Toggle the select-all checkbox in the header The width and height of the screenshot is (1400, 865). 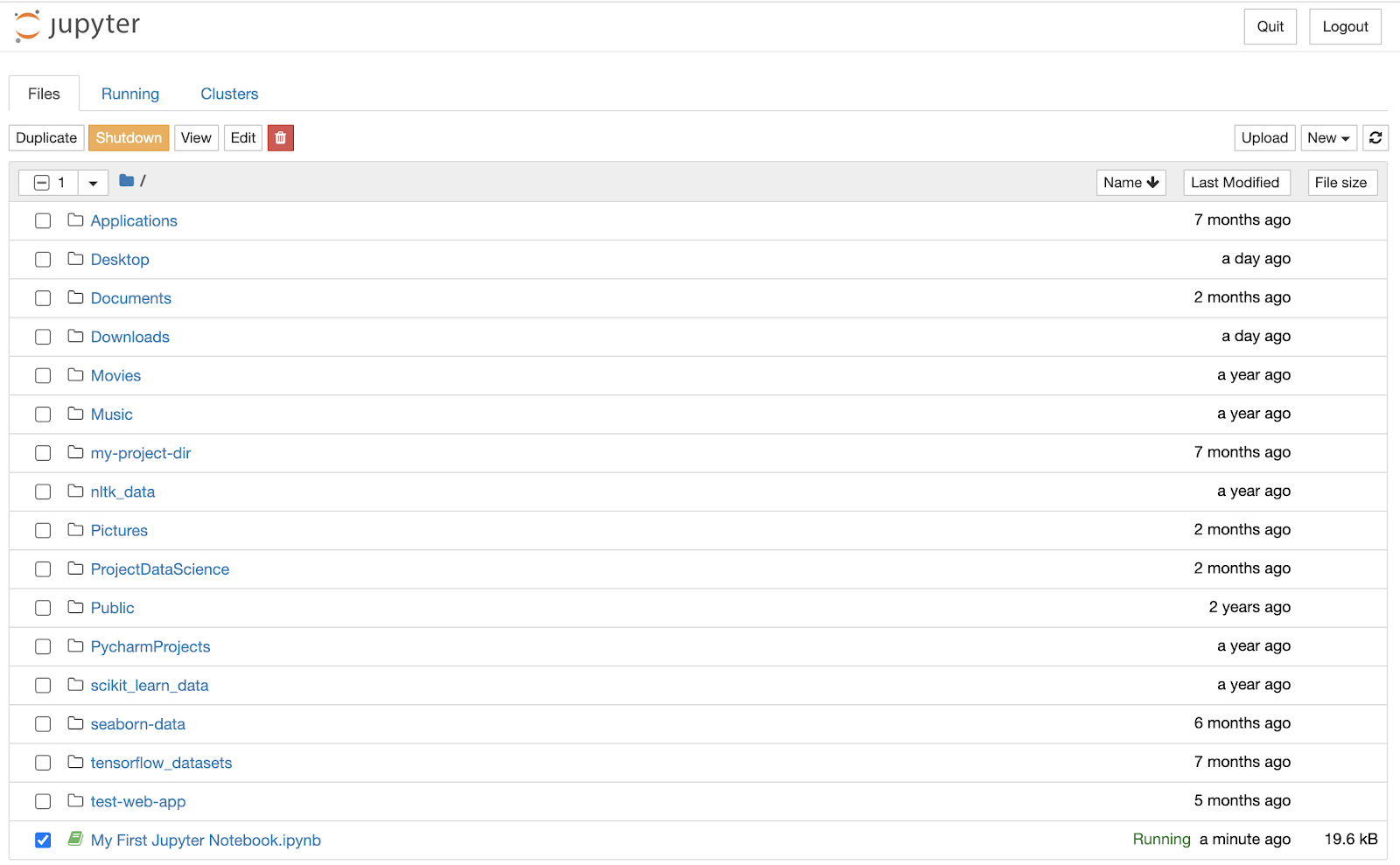pyautogui.click(x=41, y=183)
